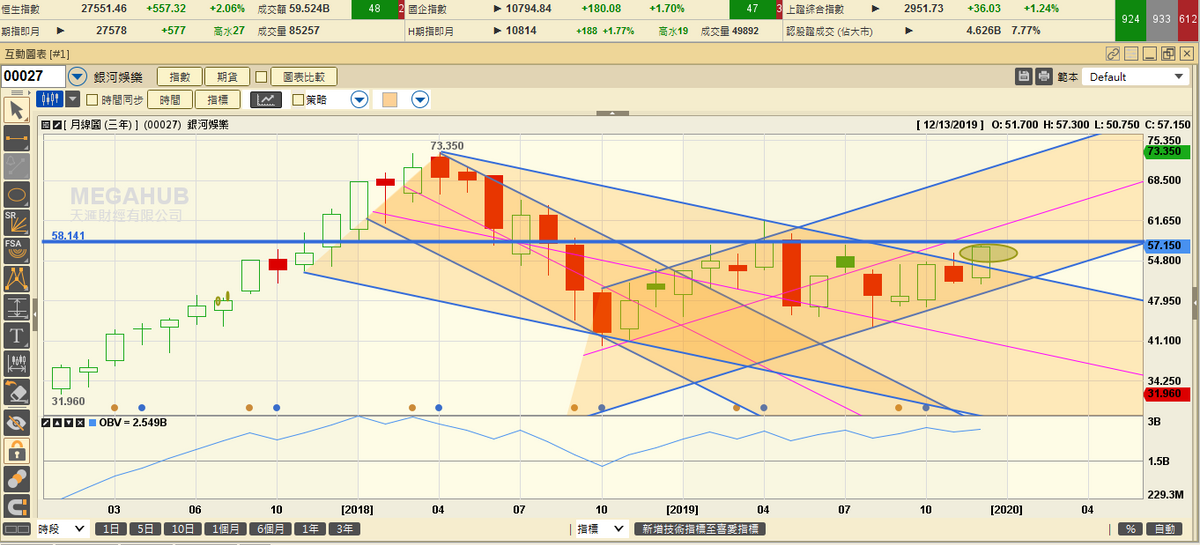
Task: Switch to % percentage scale button
Action: (x=1131, y=528)
